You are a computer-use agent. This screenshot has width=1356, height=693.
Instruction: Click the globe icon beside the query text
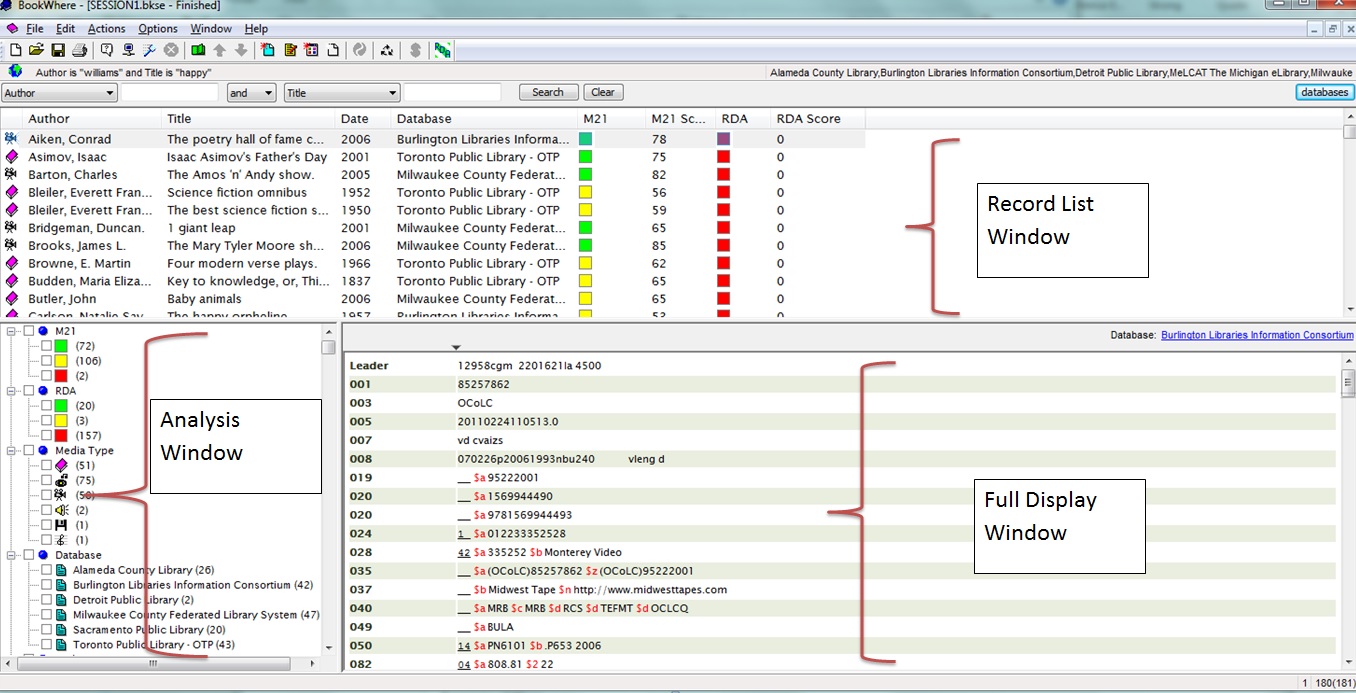click(x=15, y=72)
